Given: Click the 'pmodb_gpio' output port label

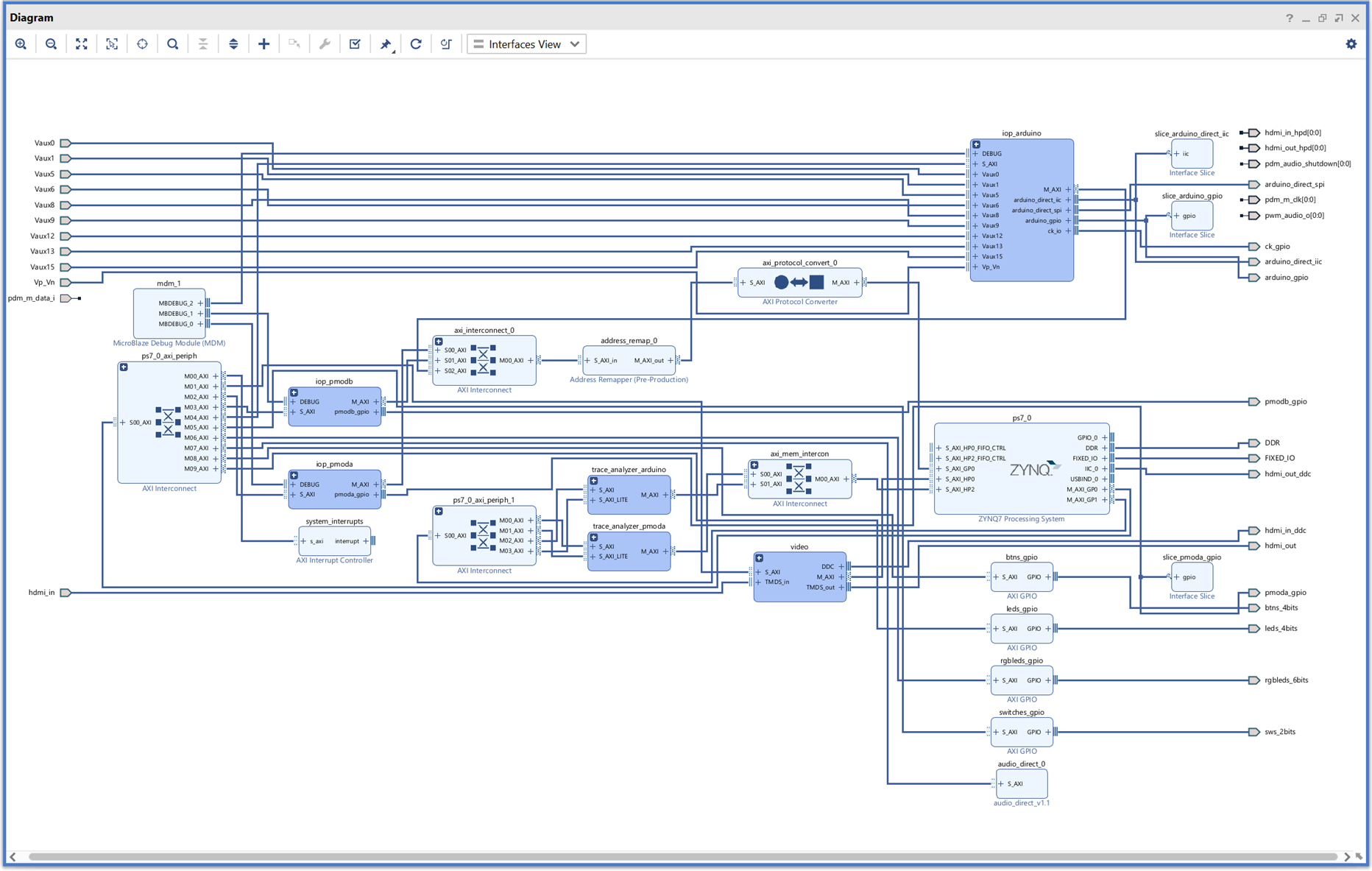Looking at the screenshot, I should pos(1286,401).
